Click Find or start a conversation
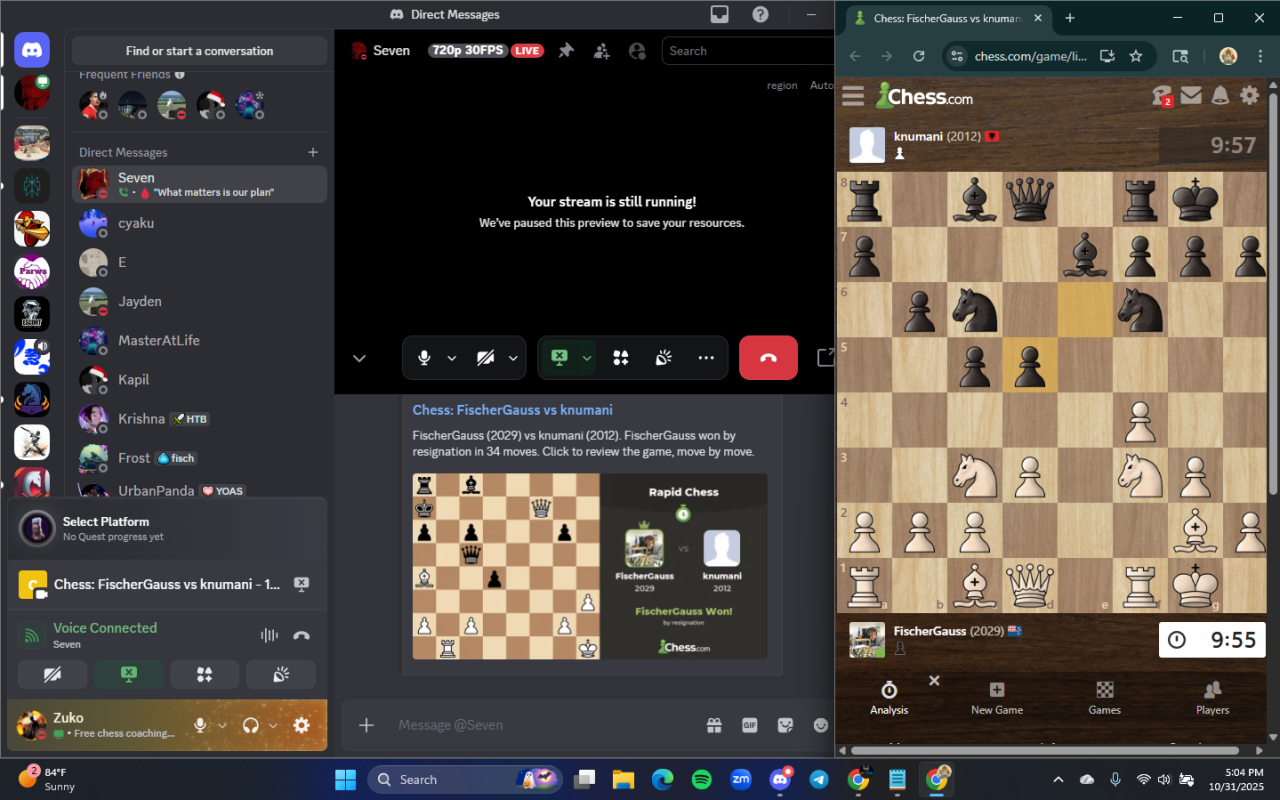1280x800 pixels. 200,51
